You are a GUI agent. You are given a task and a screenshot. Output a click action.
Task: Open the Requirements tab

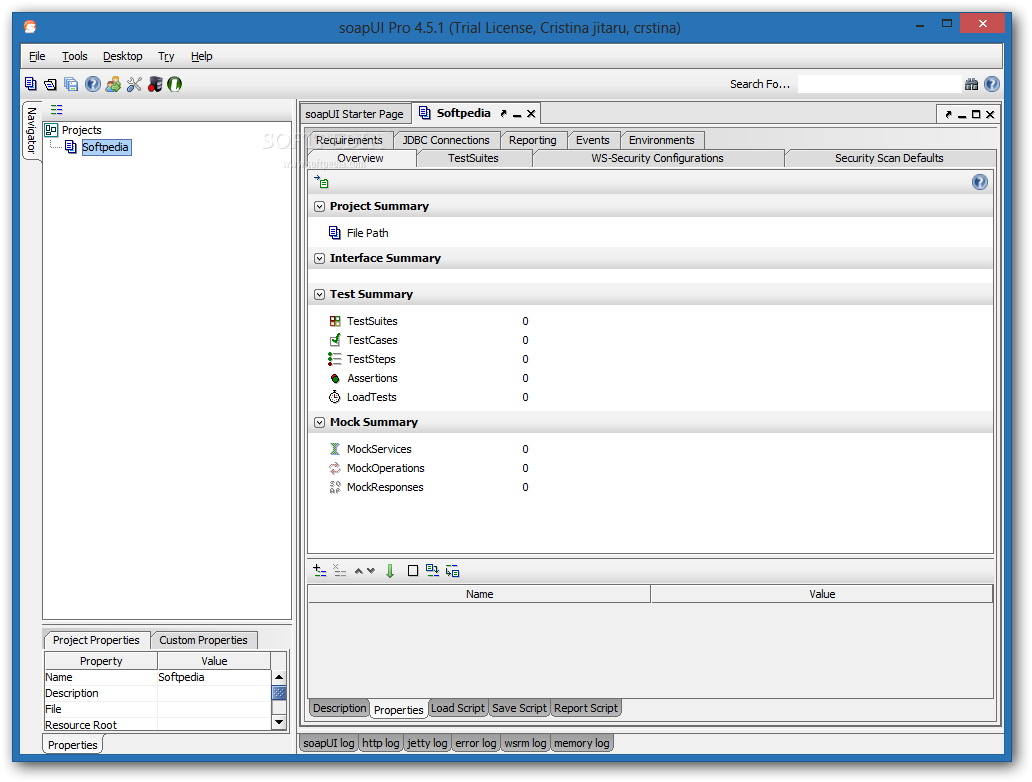pyautogui.click(x=349, y=140)
